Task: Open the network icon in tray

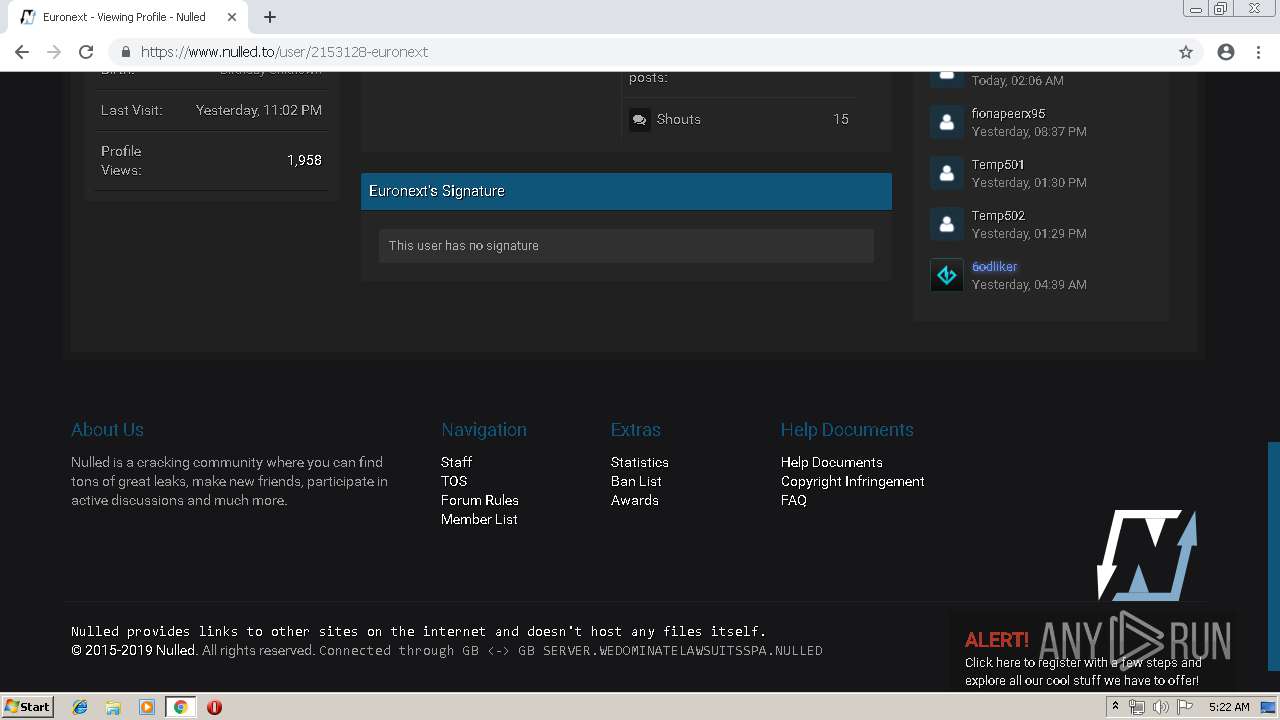Action: (x=1137, y=707)
